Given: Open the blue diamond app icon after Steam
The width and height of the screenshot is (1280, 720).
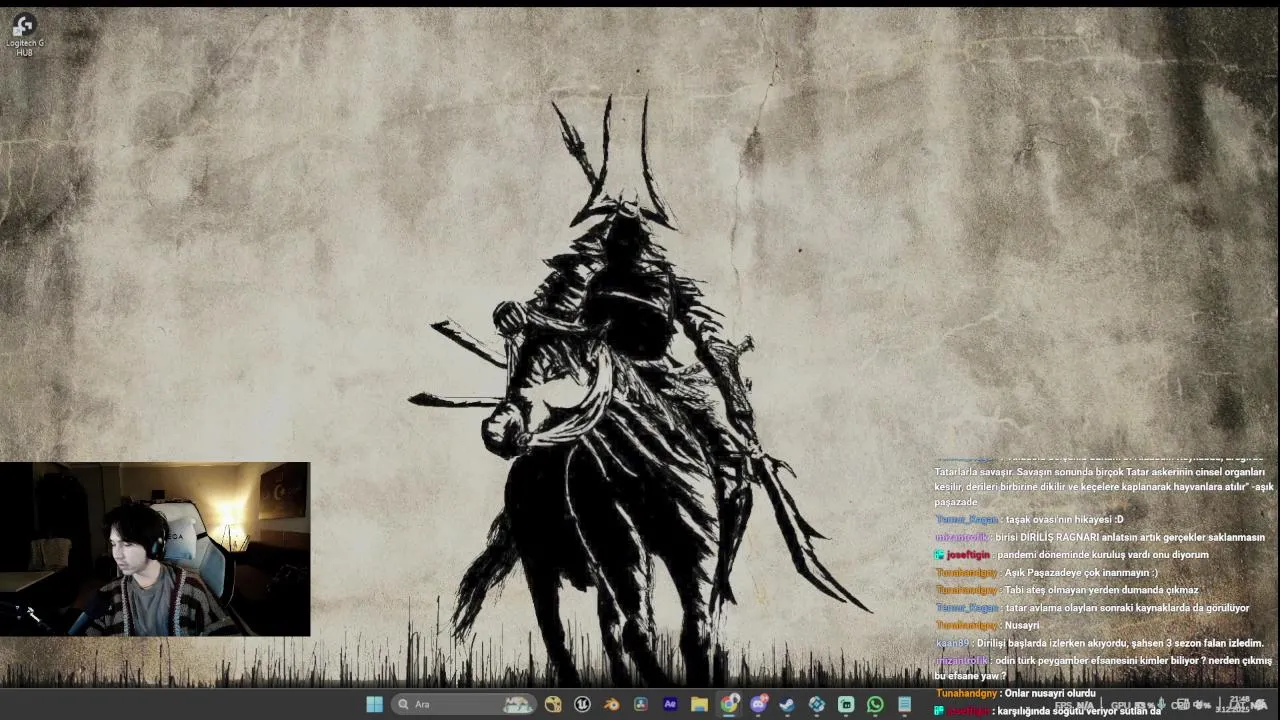Looking at the screenshot, I should [x=817, y=704].
